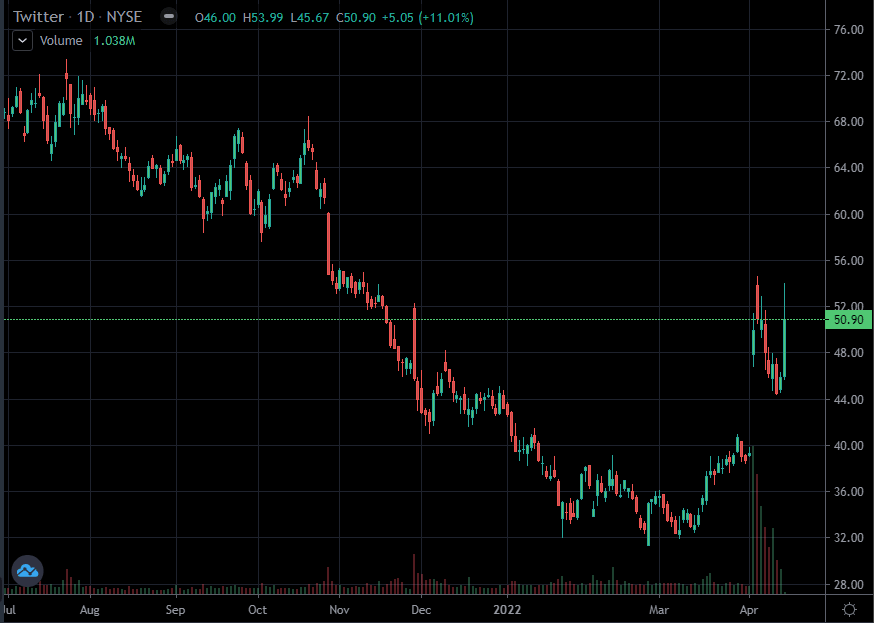Click the 44.00 price axis label
Screen dimensions: 874x623
click(x=848, y=400)
